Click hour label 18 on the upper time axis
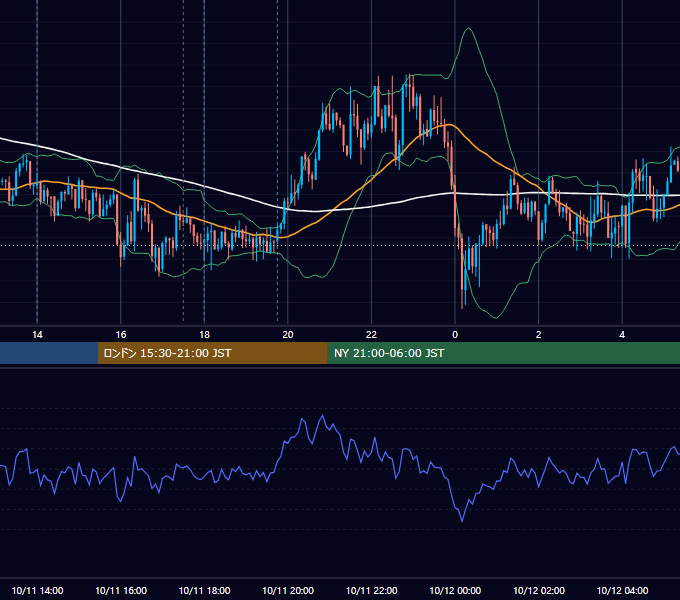Image resolution: width=680 pixels, height=600 pixels. [x=204, y=335]
